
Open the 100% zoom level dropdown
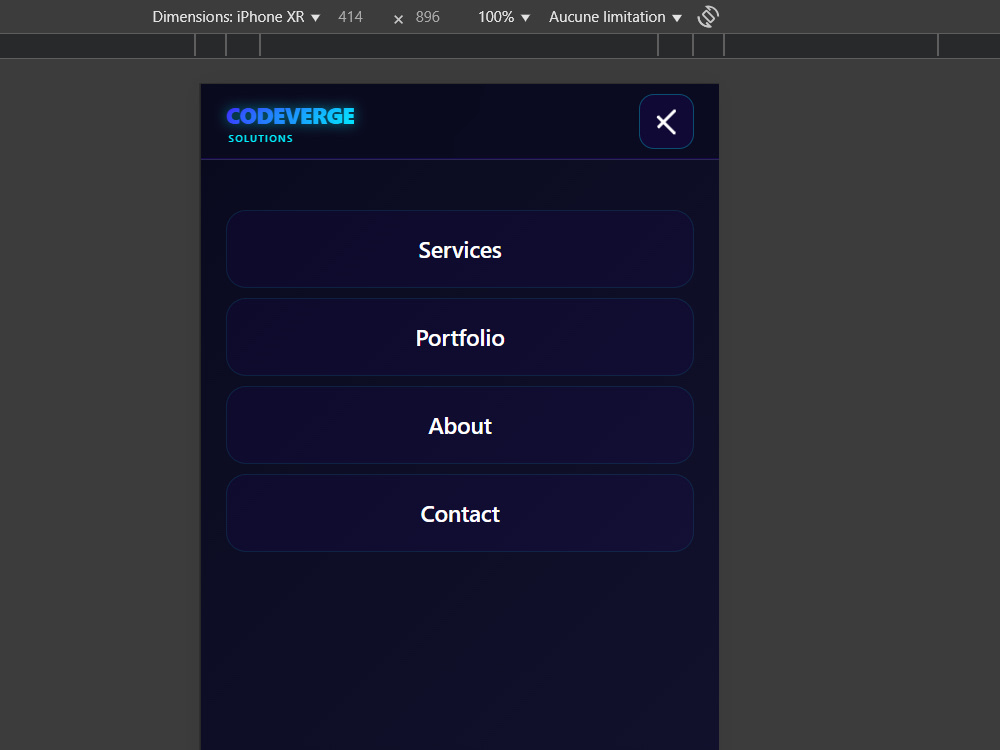coord(504,17)
